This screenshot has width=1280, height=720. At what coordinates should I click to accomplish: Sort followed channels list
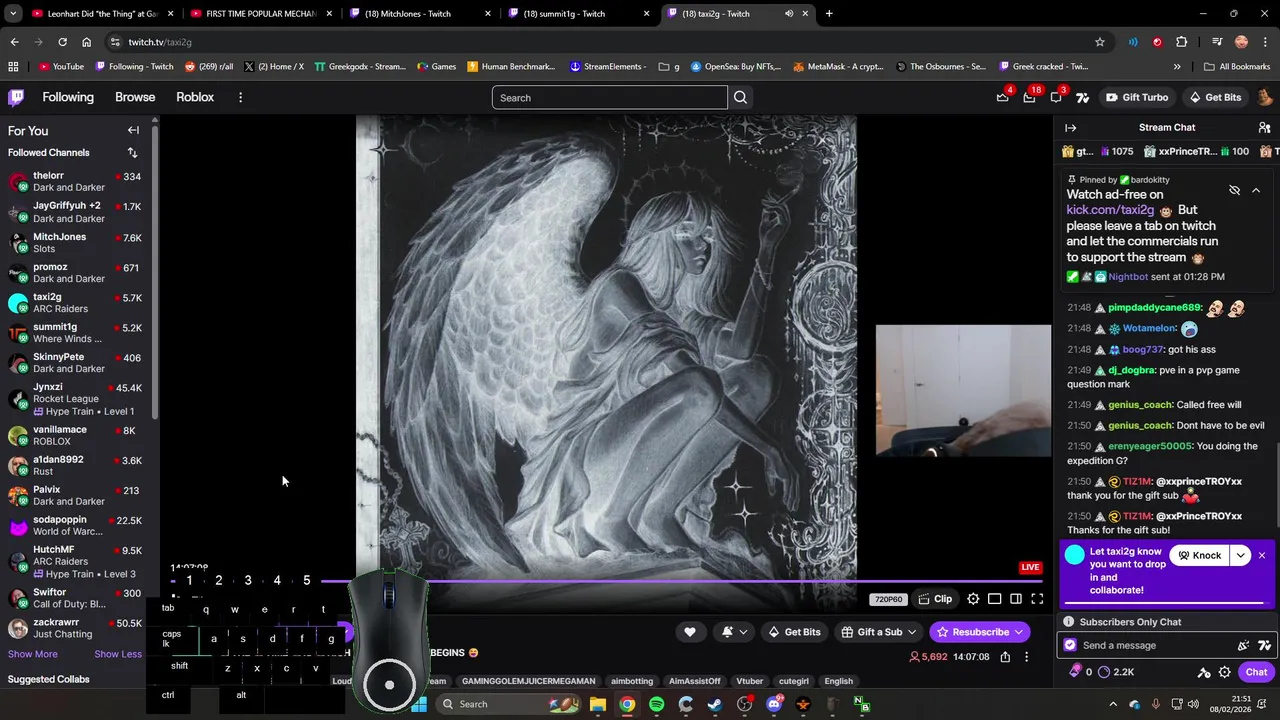coord(132,152)
